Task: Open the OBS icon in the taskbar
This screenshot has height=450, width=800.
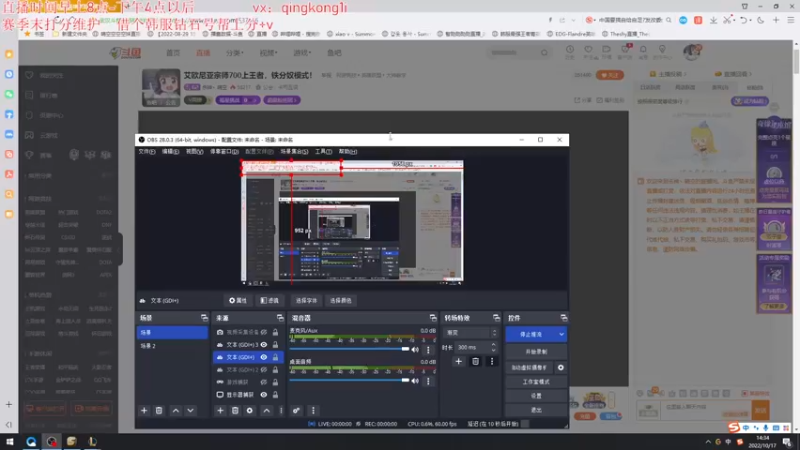Action: (x=52, y=442)
